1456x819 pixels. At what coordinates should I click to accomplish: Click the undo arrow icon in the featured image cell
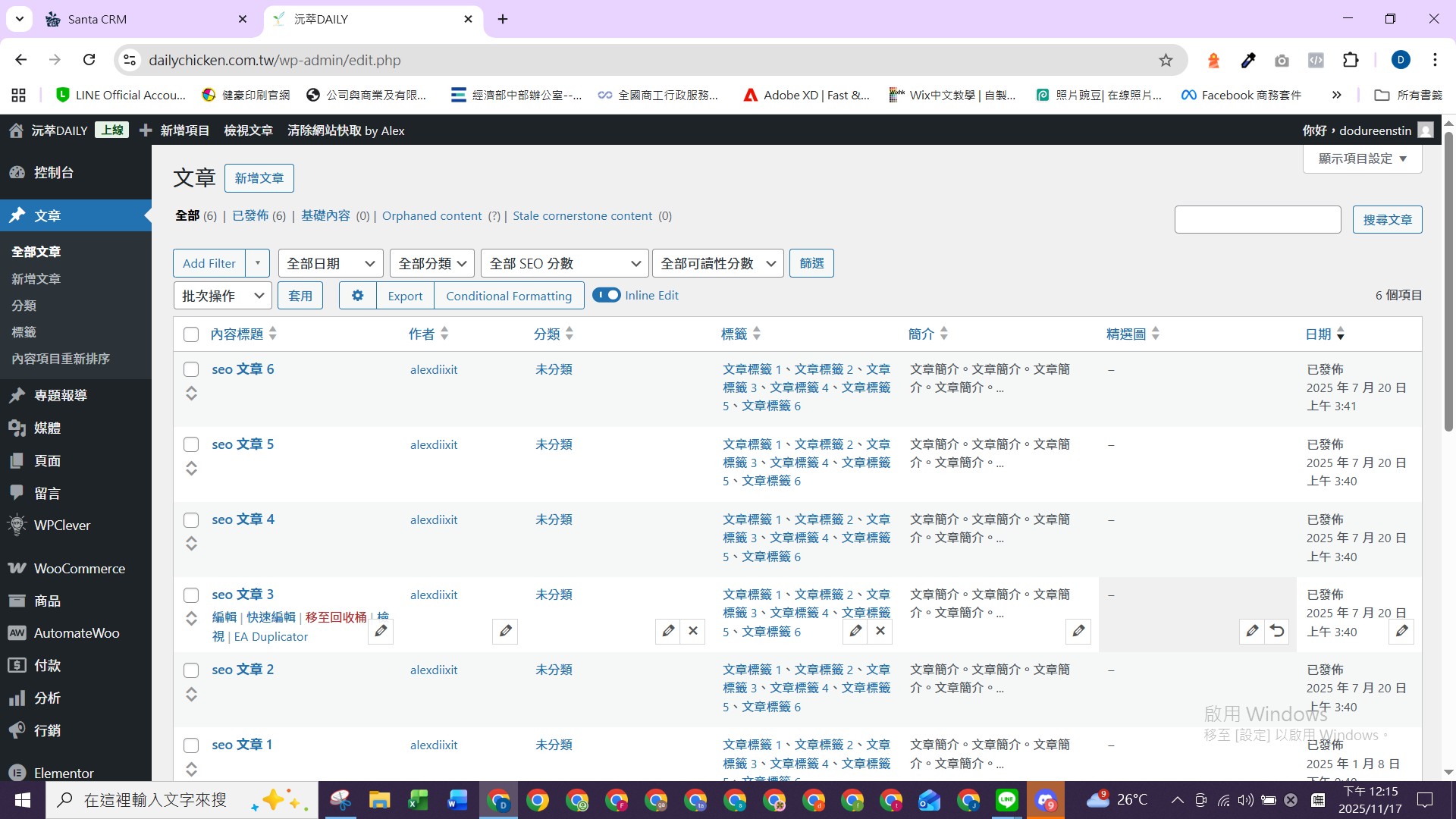coord(1277,631)
